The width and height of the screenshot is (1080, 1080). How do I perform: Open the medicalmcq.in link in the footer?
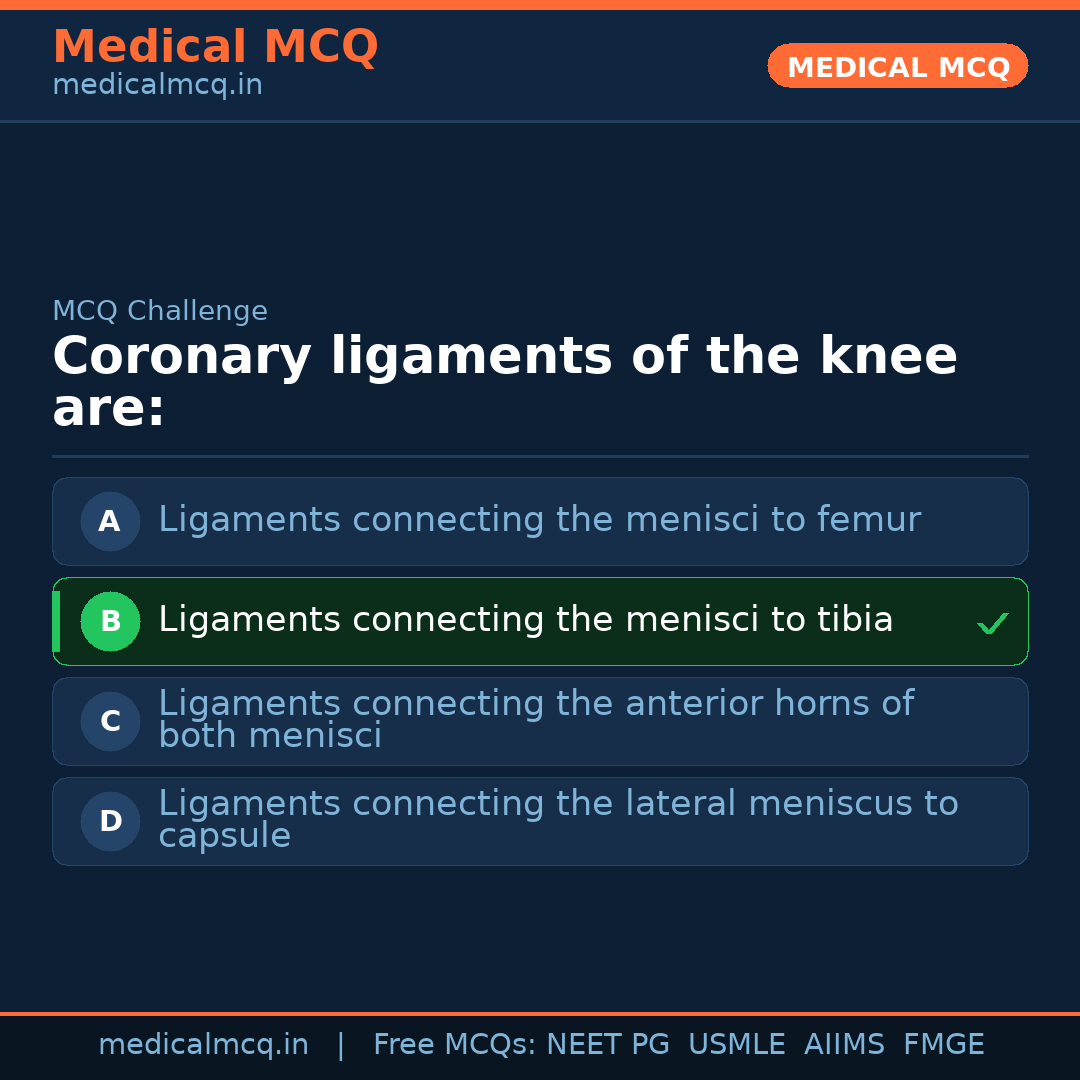[203, 1045]
